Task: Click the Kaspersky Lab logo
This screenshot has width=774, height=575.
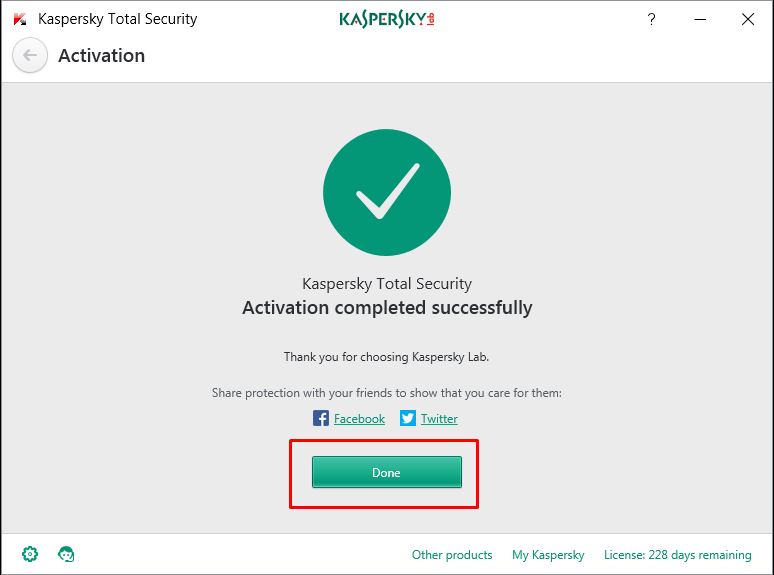Action: coord(387,19)
